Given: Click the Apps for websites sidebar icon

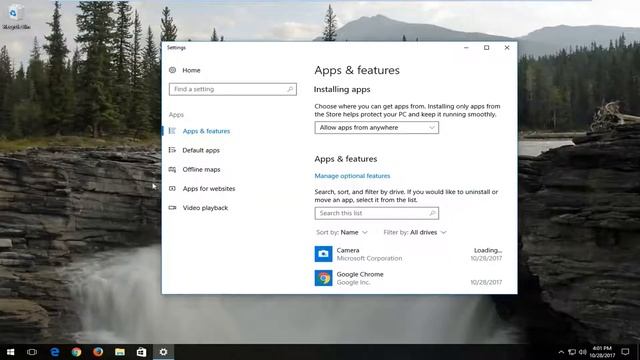Looking at the screenshot, I should 172,189.
